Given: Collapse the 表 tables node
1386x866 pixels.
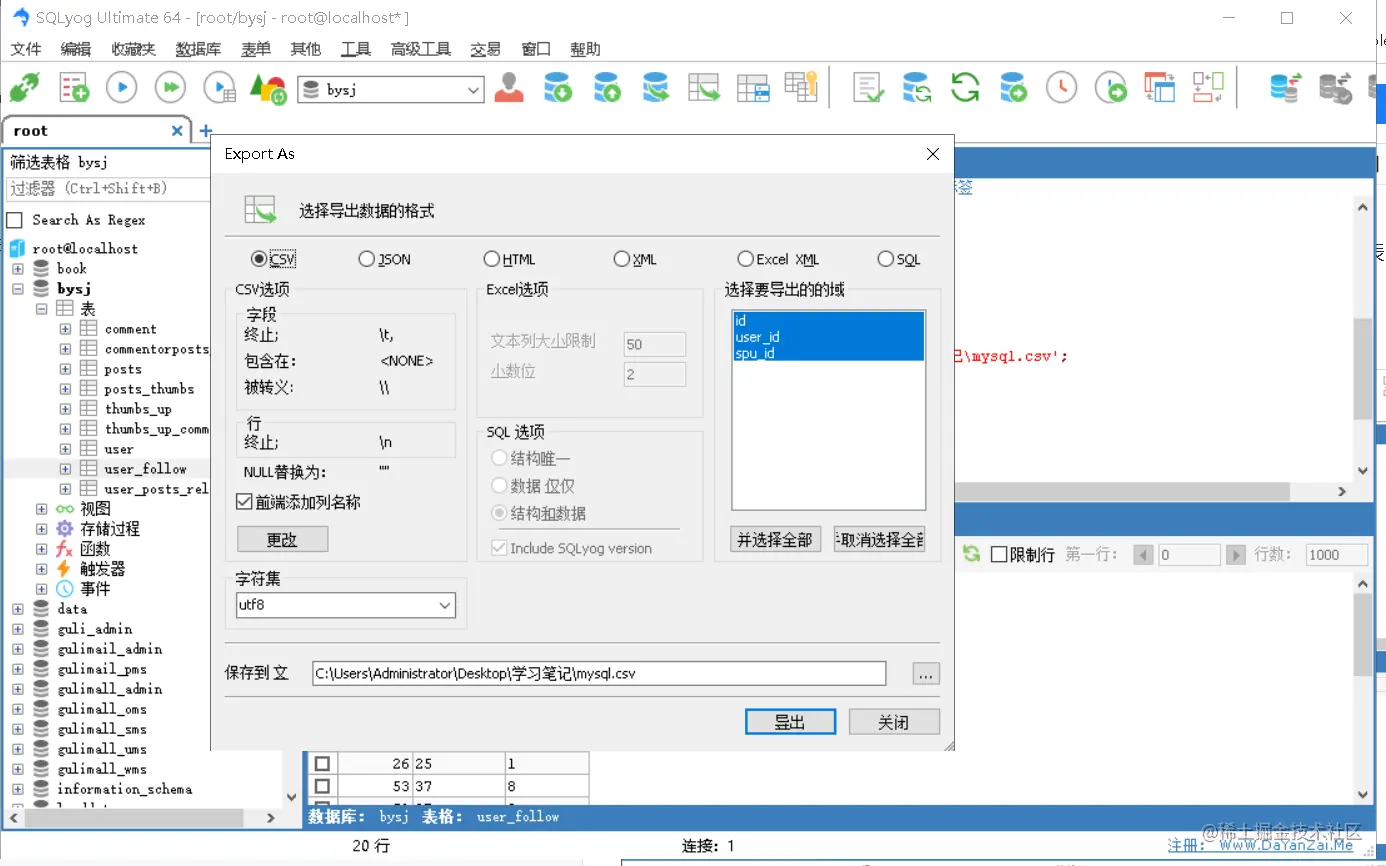Looking at the screenshot, I should [42, 309].
